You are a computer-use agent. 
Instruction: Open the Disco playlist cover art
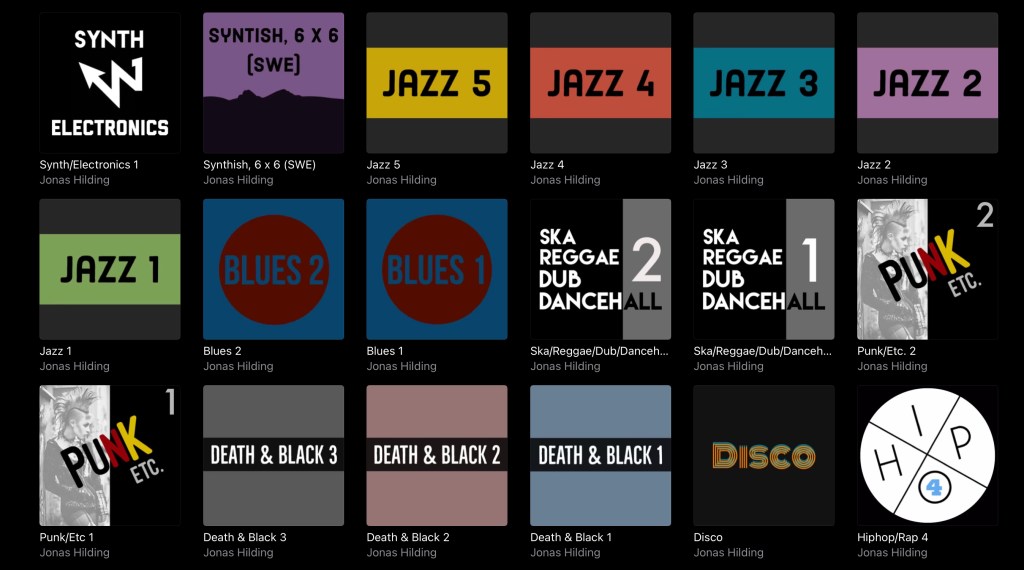point(763,455)
